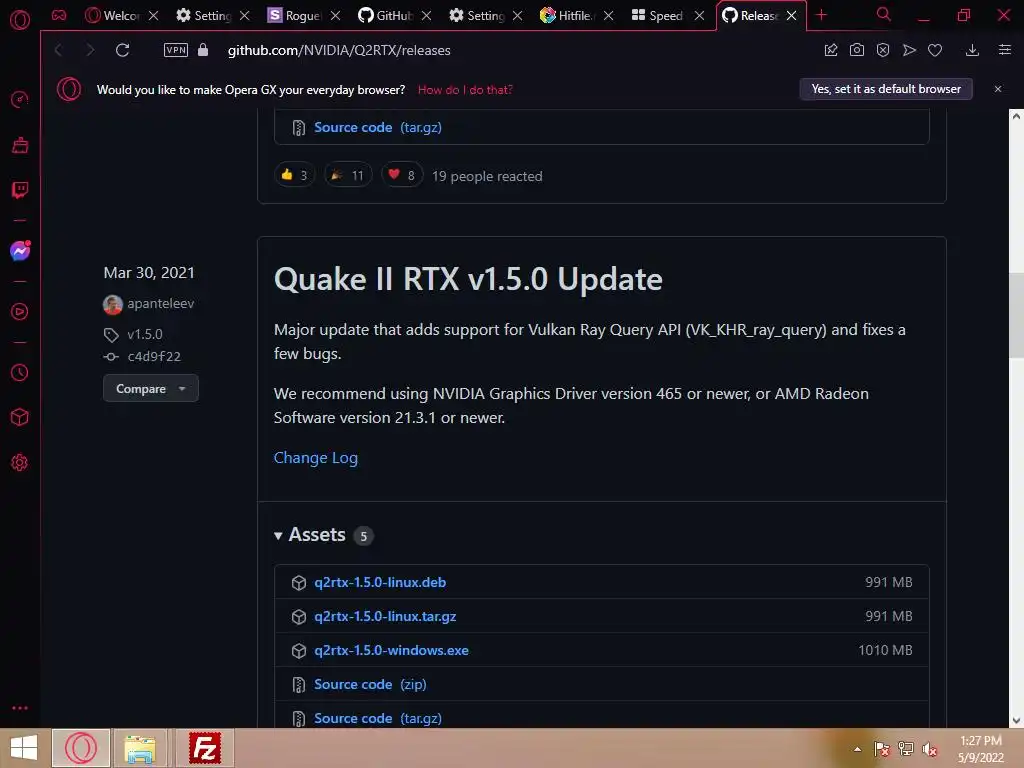The width and height of the screenshot is (1024, 768).
Task: Download v1.5.0 Source code (zip)
Action: (x=370, y=684)
